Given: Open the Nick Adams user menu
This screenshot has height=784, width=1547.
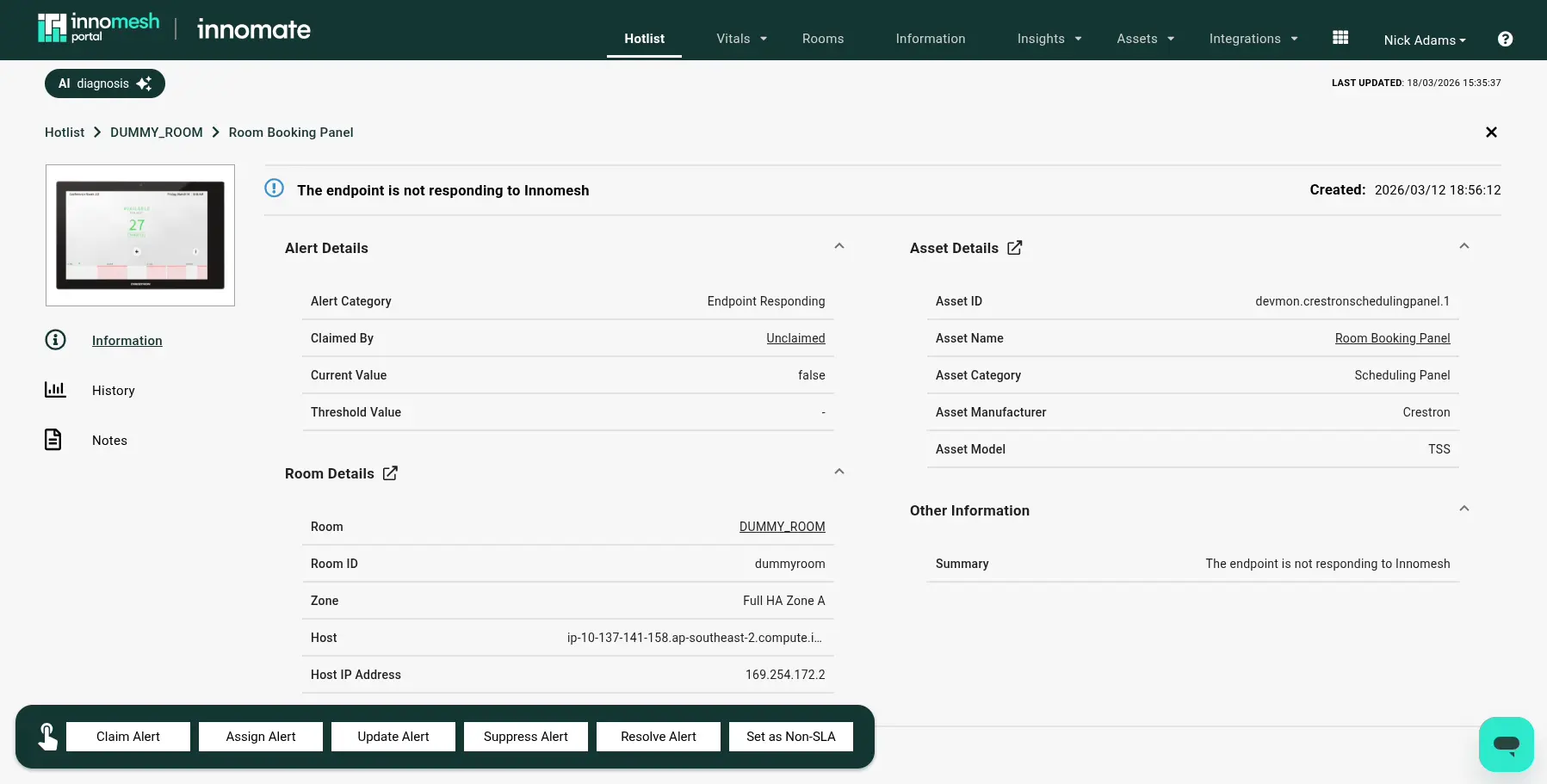Looking at the screenshot, I should 1425,40.
